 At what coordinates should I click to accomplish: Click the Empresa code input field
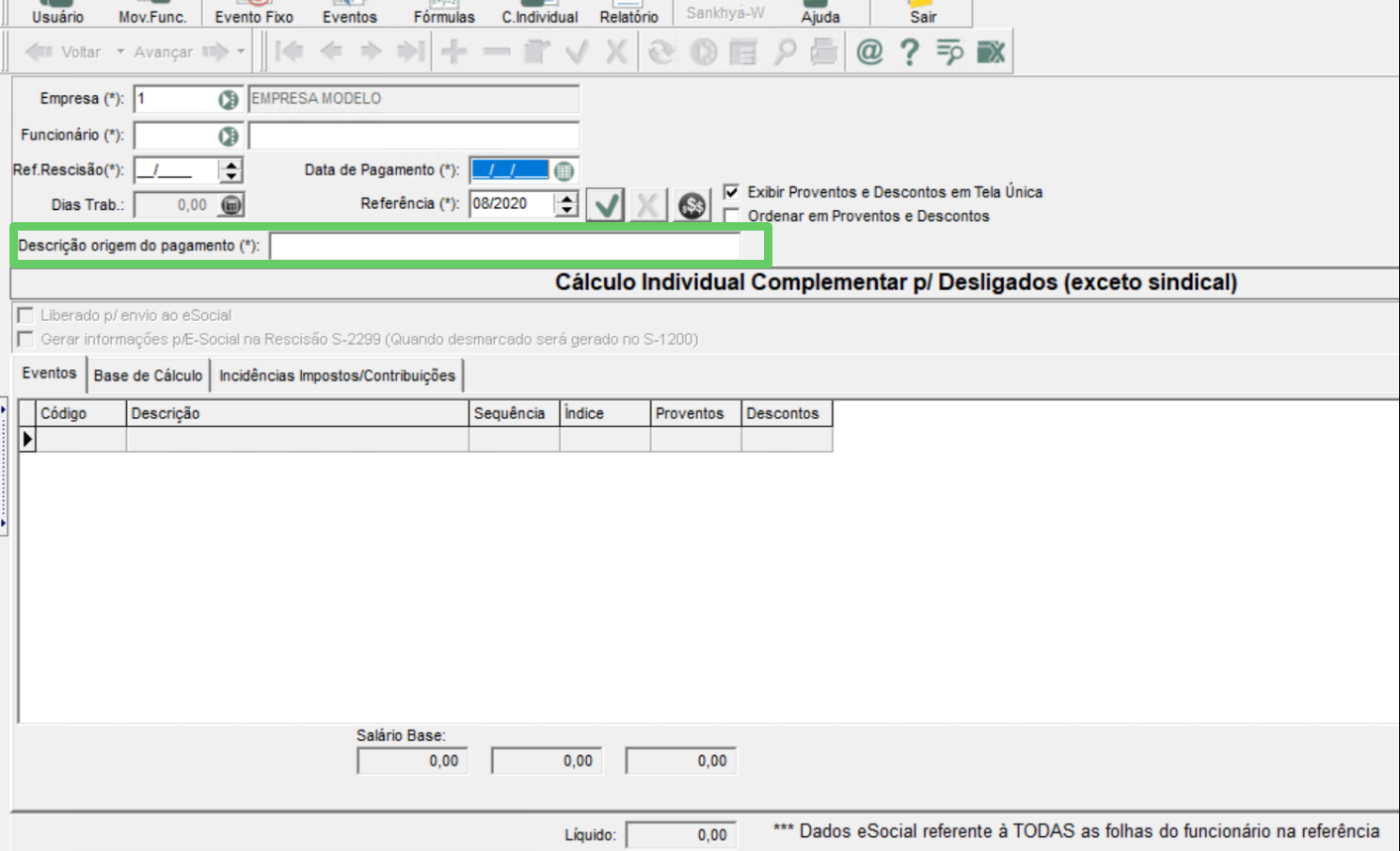176,99
